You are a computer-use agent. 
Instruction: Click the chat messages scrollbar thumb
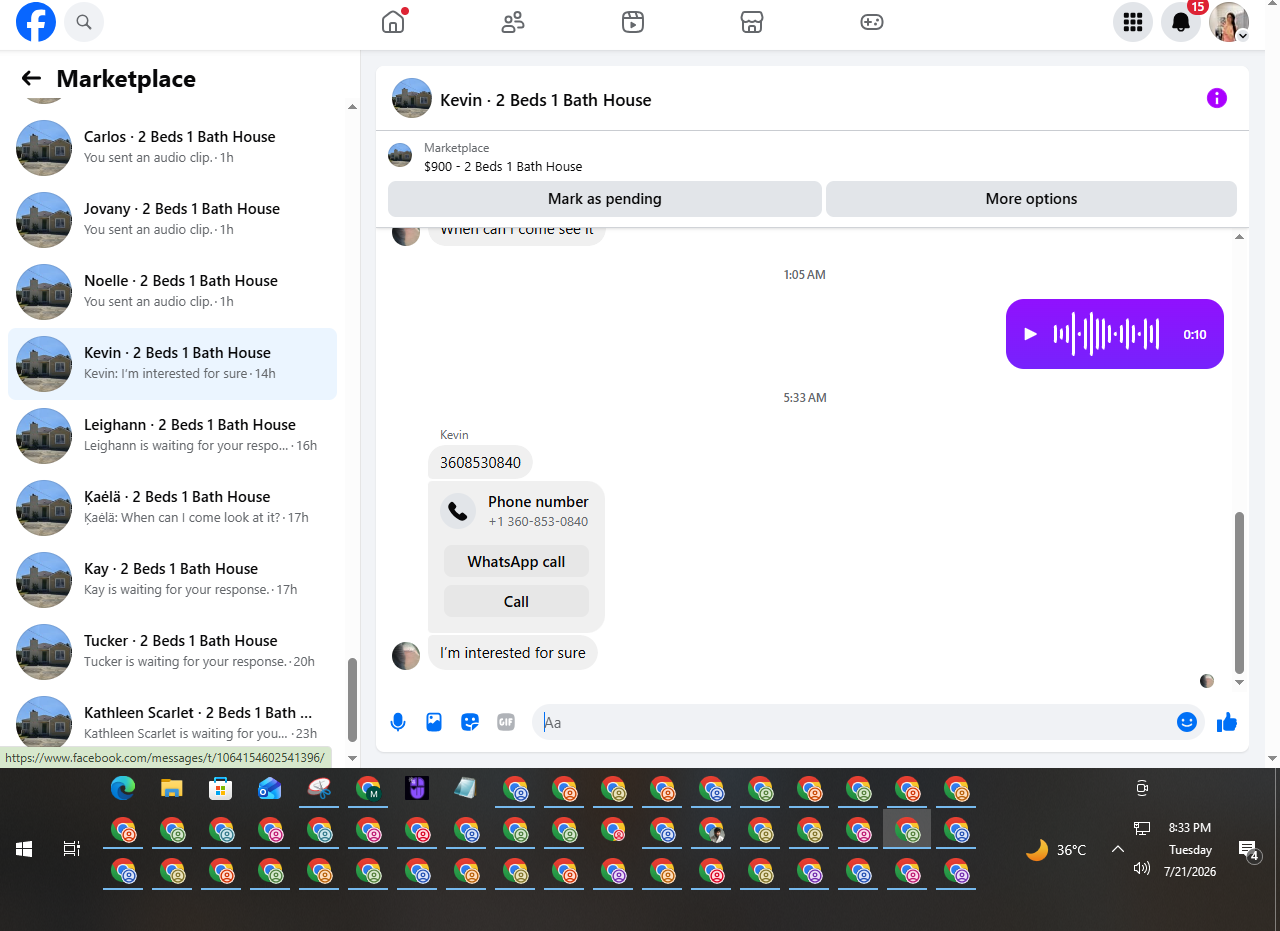pyautogui.click(x=1240, y=593)
